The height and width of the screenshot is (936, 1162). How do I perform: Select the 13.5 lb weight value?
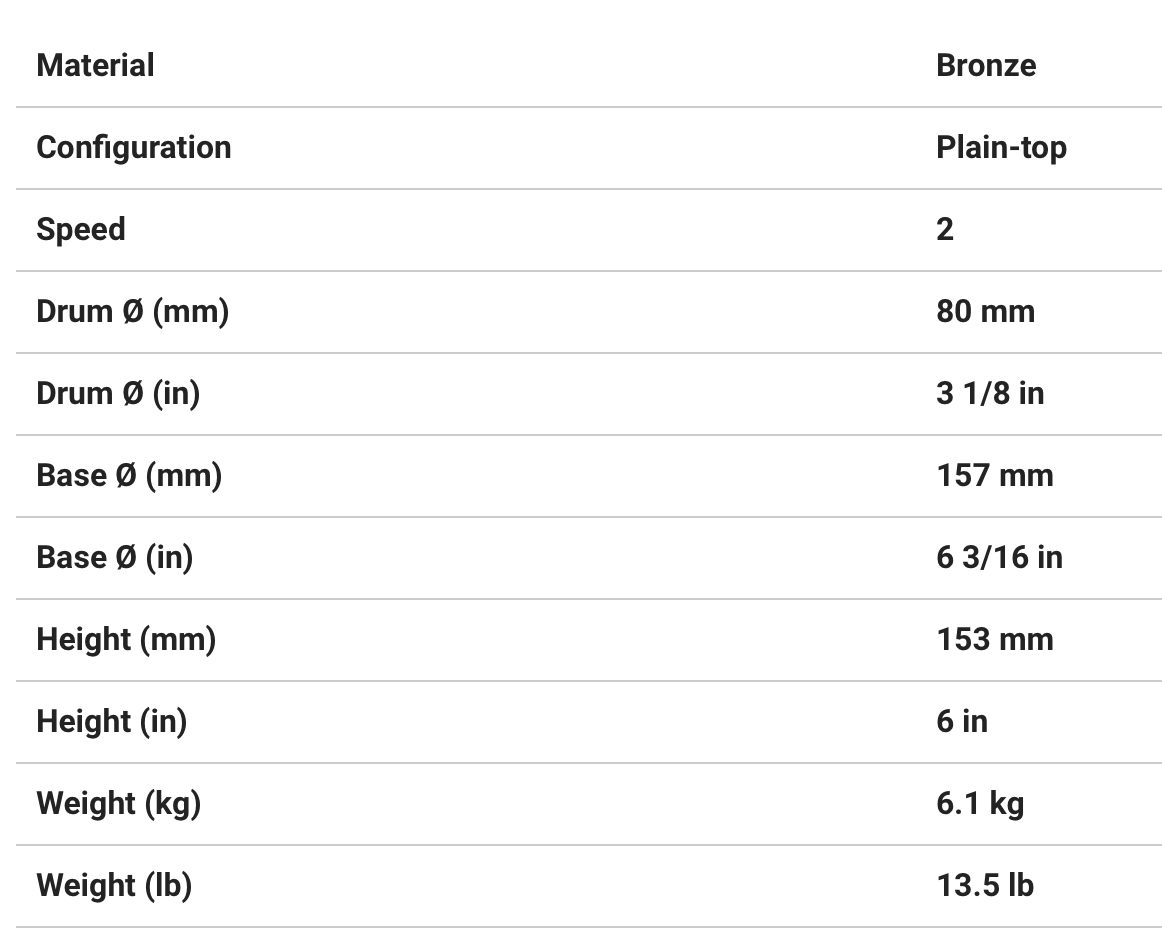tap(984, 886)
